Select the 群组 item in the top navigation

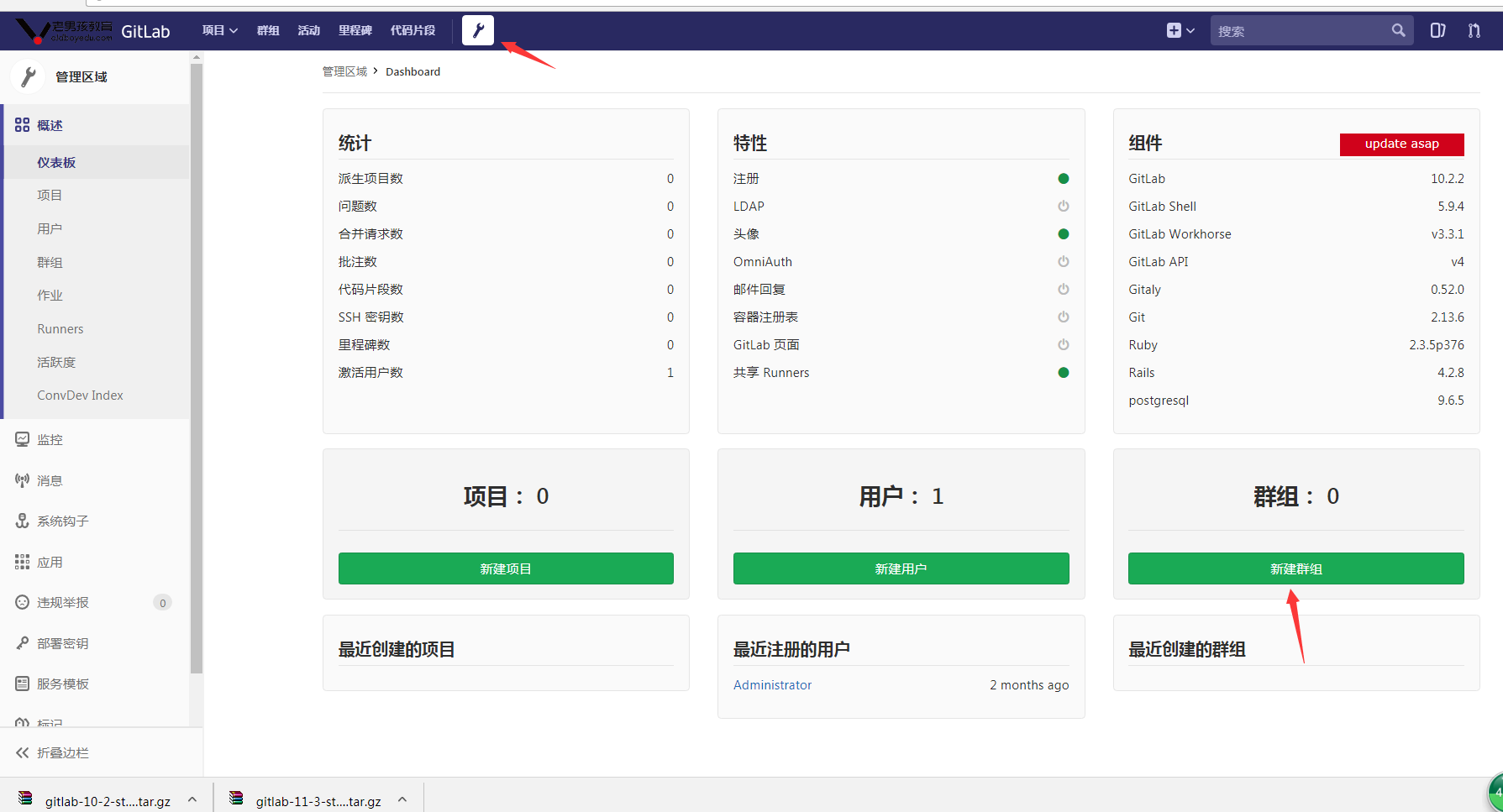click(268, 30)
